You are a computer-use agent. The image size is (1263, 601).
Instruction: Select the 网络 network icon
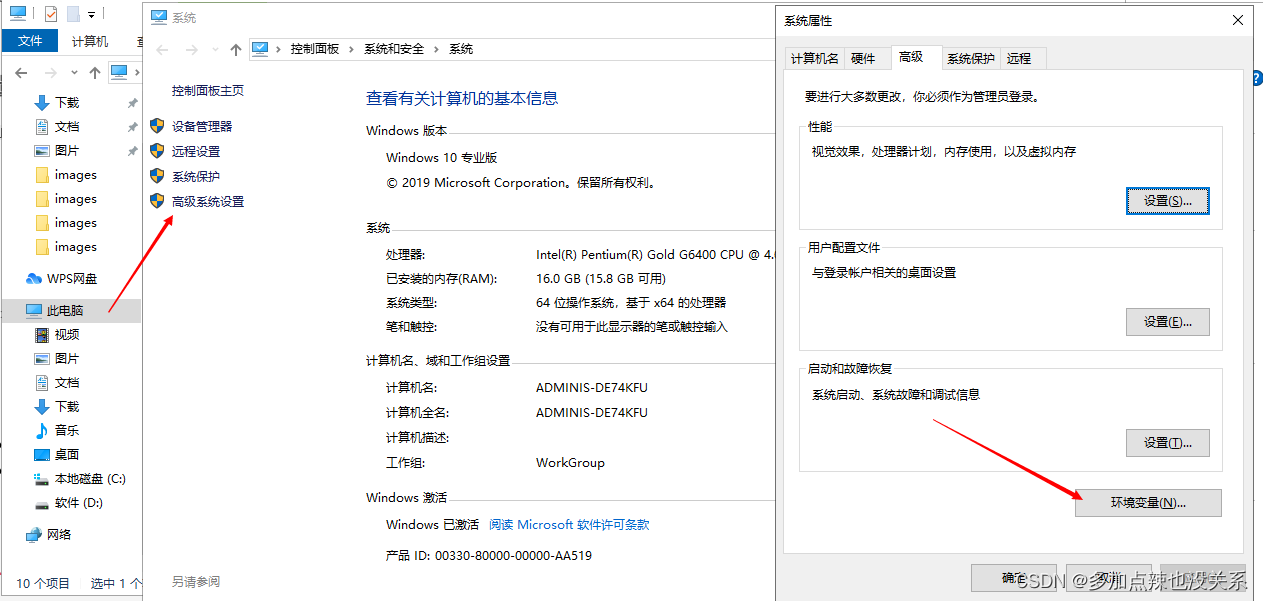point(34,535)
